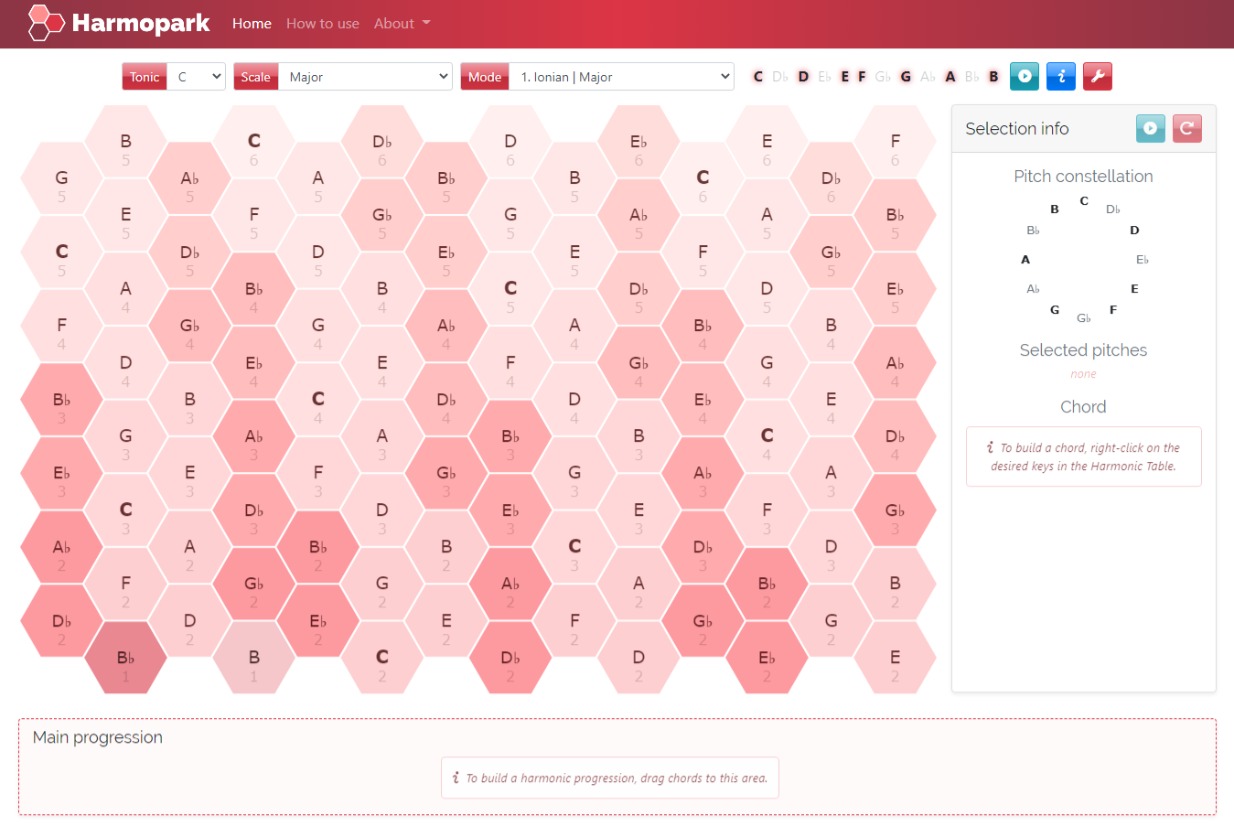Go to the How to use page
1234x823 pixels.
(x=322, y=23)
